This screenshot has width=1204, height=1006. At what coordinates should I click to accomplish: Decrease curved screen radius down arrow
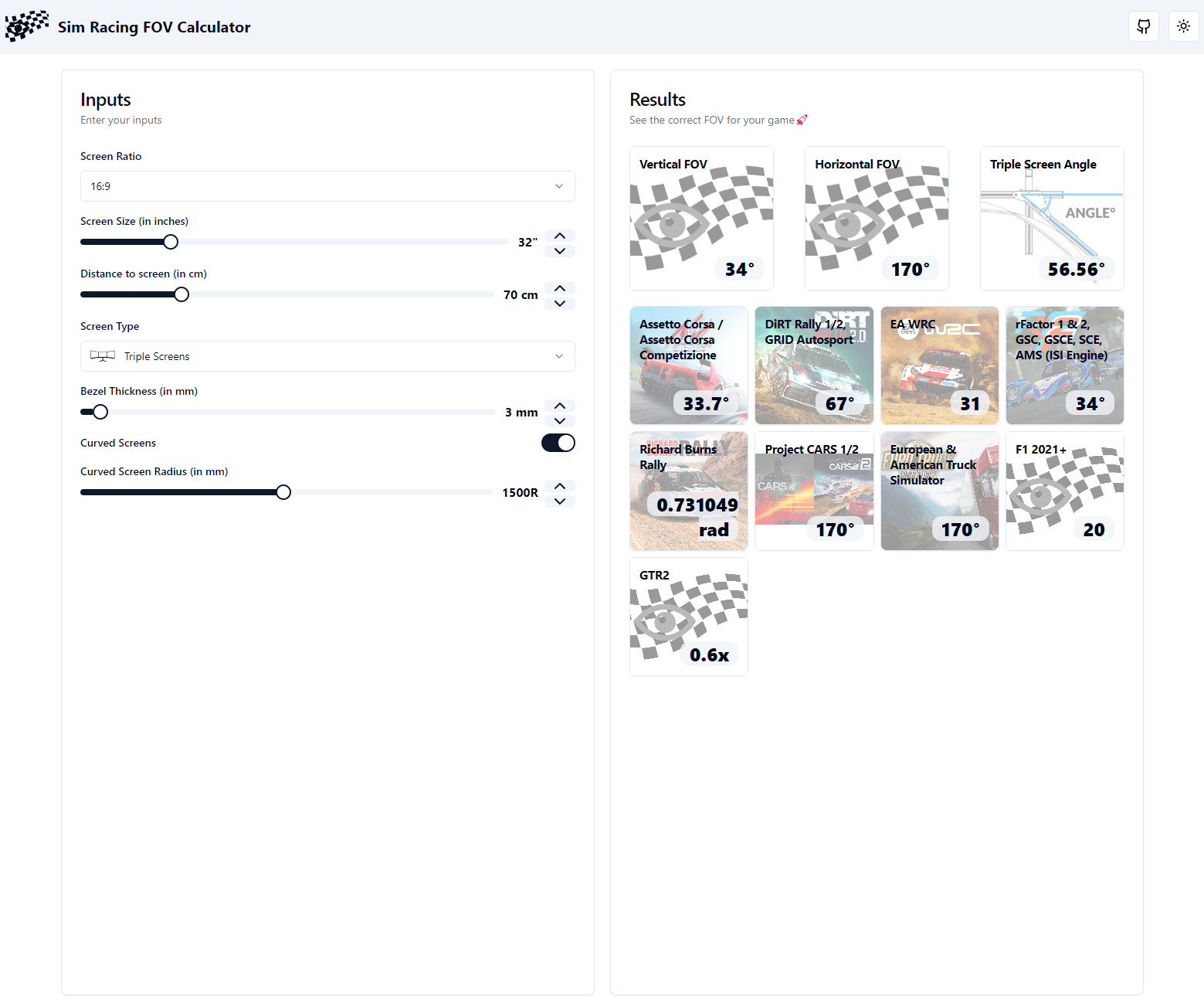coord(560,501)
